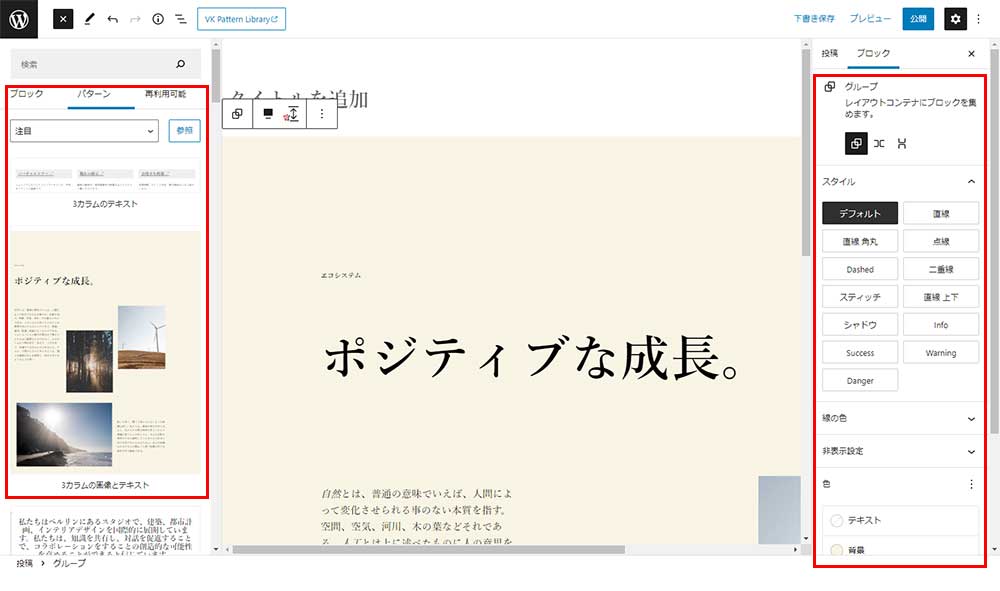Choose the row layout variation icon
This screenshot has width=1000, height=591.
coord(879,144)
